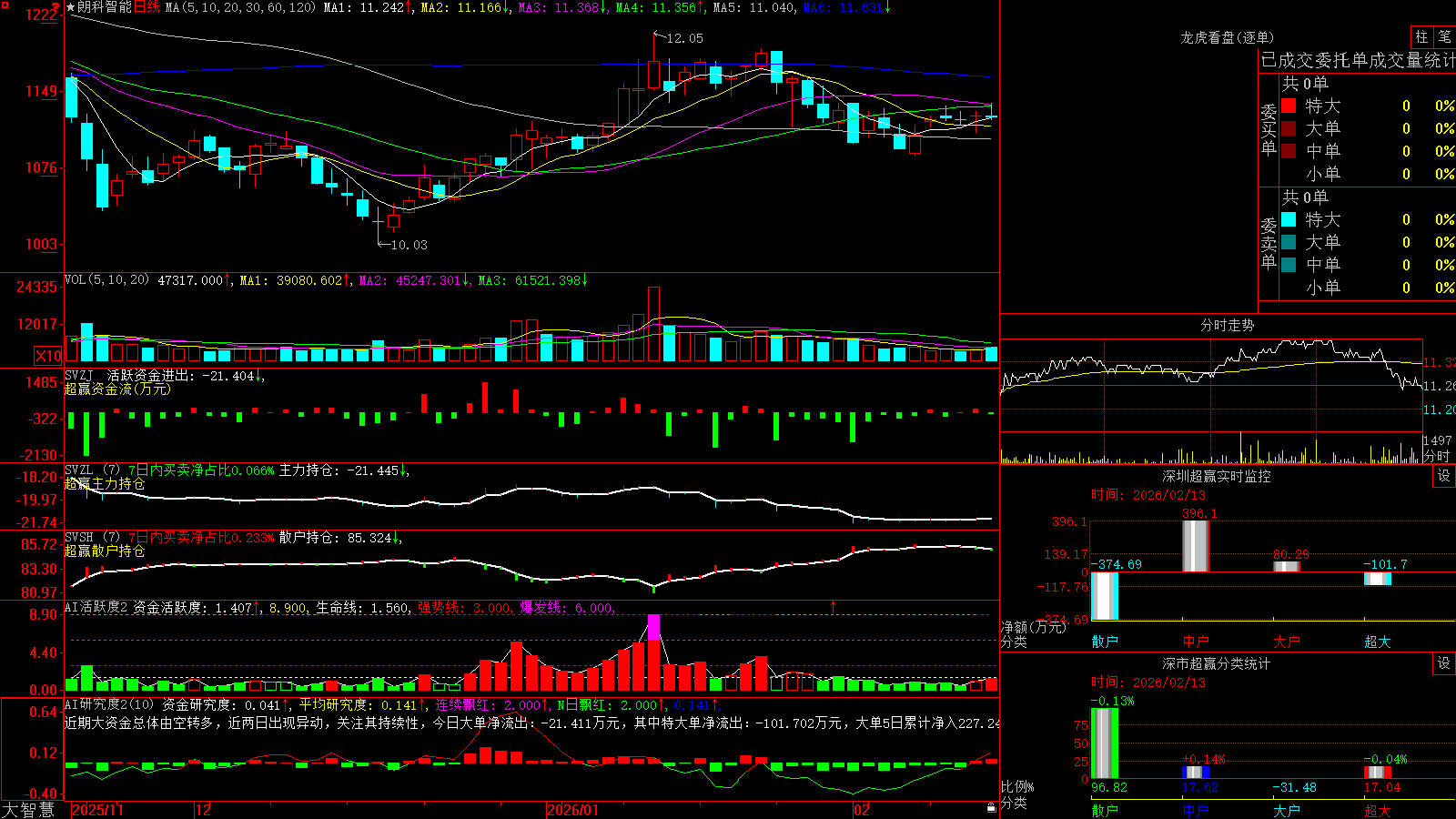
Task: Click the 大户 80.29 bar in real-time monitor
Action: point(1287,566)
